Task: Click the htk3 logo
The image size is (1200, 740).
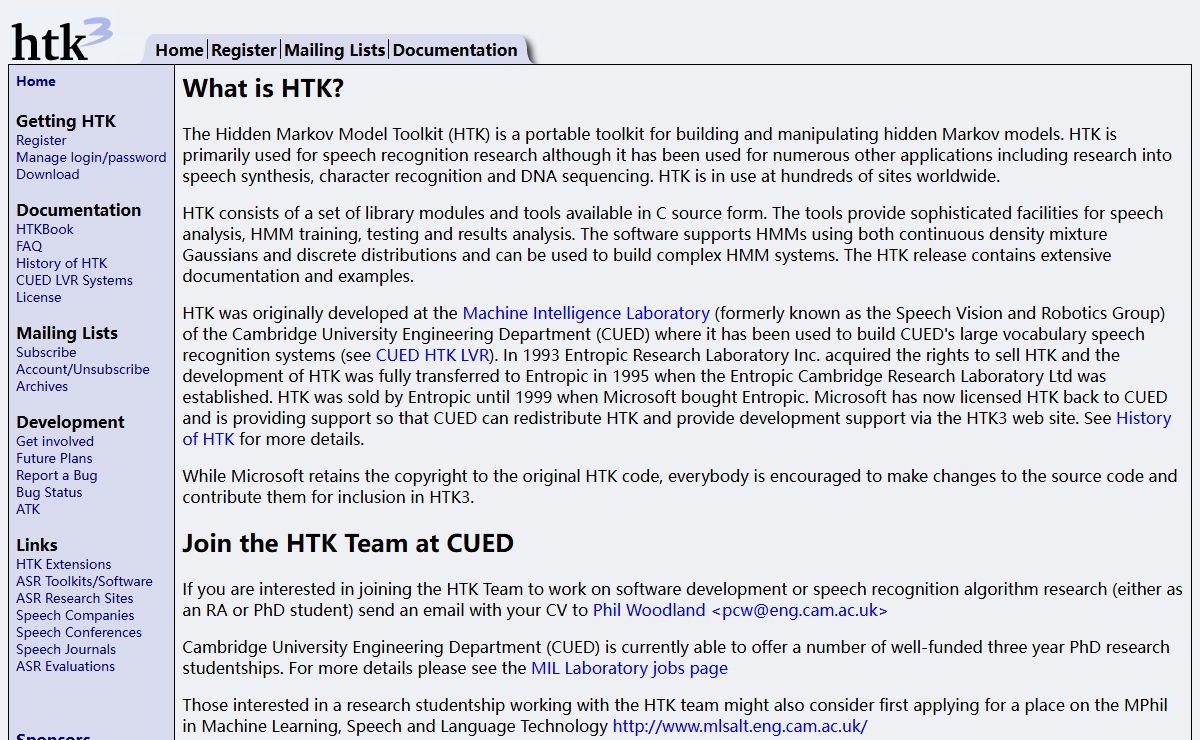Action: coord(62,40)
